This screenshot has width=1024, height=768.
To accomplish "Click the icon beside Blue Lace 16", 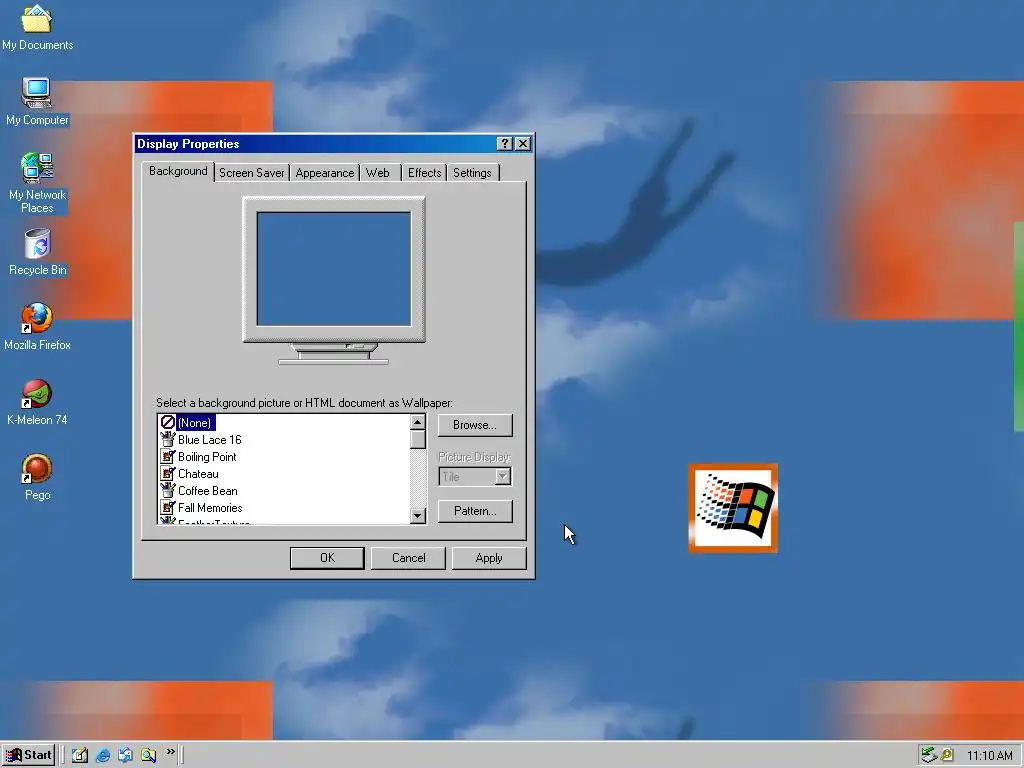I will (x=168, y=439).
